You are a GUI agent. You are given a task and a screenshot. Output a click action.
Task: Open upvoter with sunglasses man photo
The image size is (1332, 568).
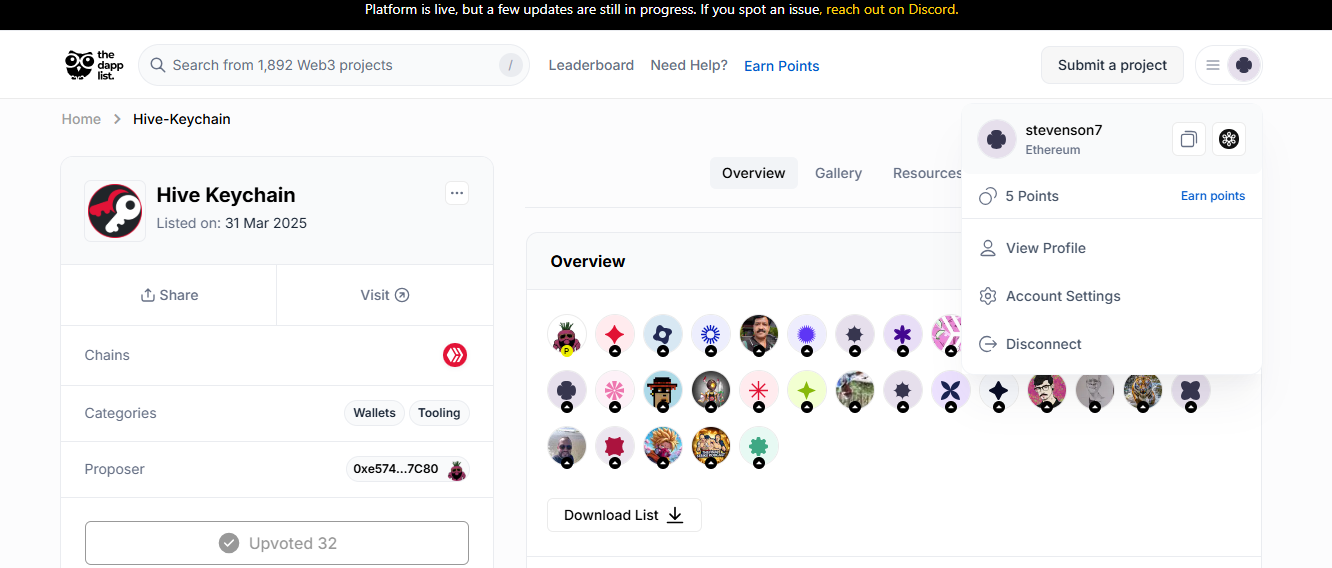pos(567,446)
